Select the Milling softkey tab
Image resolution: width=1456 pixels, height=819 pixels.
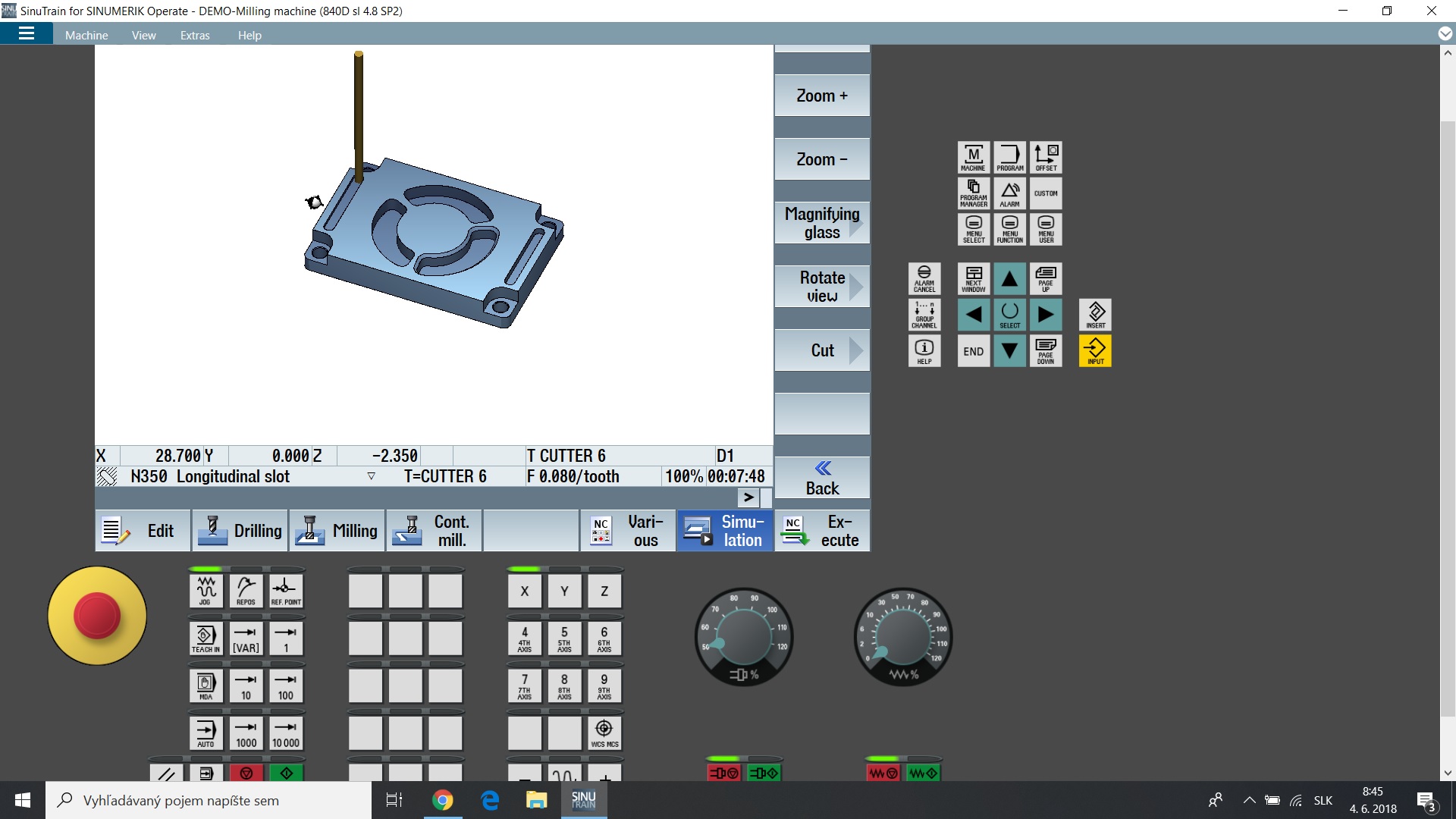(x=337, y=531)
